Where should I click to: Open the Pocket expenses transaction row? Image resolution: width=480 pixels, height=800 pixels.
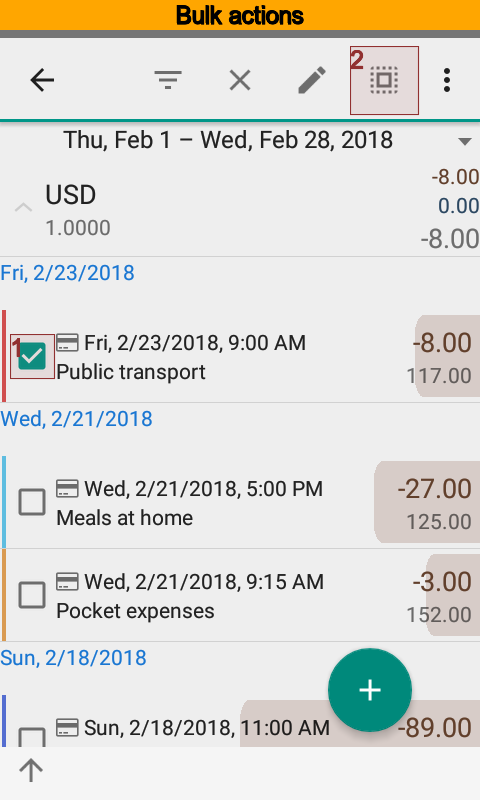[x=240, y=595]
